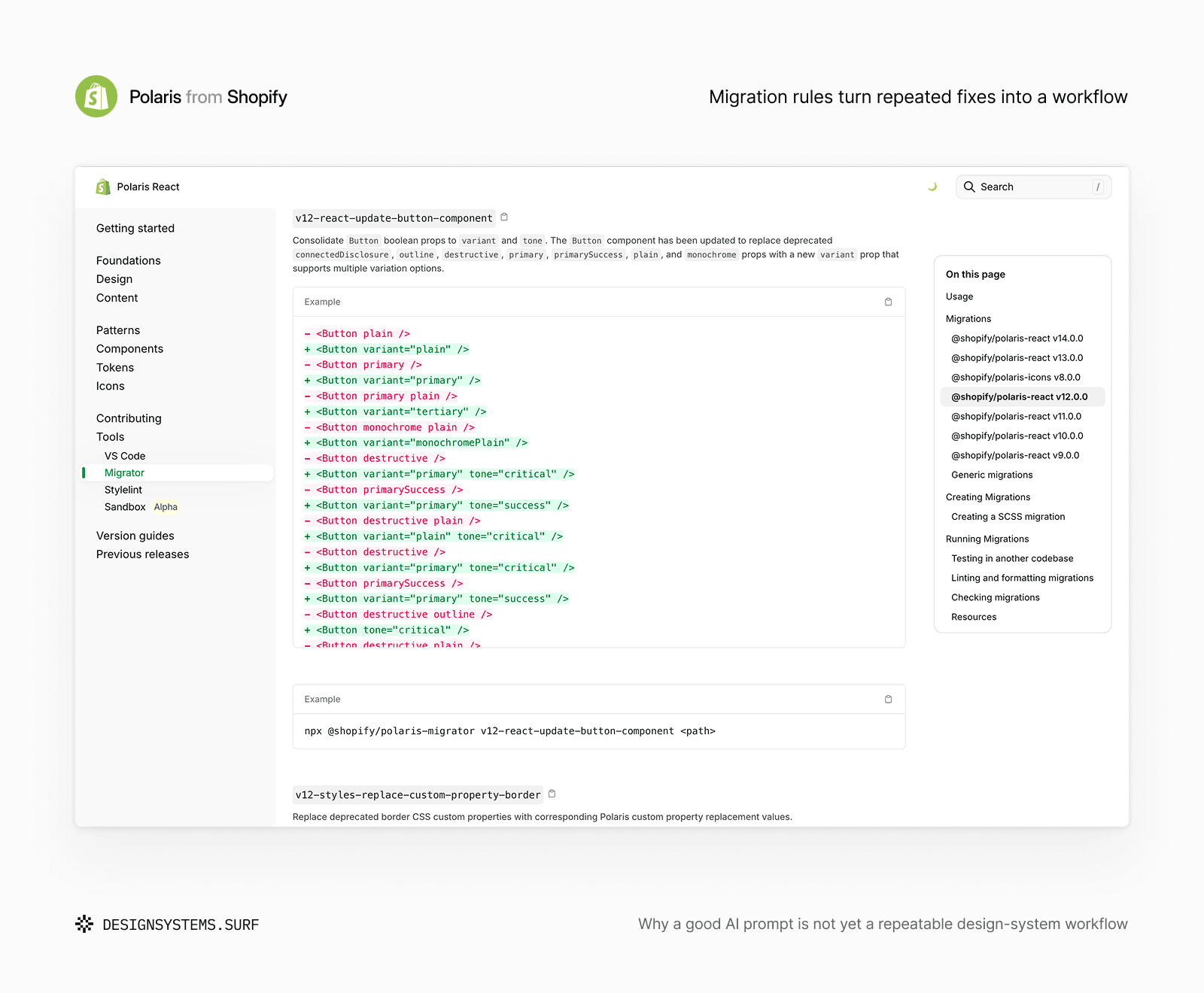Jump to Testing in another codebase
Viewport: 1204px width, 993px height.
point(1012,558)
